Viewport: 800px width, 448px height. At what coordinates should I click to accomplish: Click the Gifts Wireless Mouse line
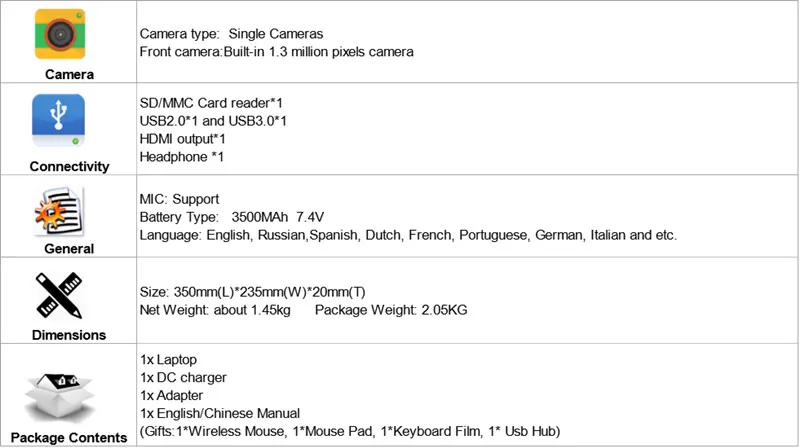coord(350,430)
